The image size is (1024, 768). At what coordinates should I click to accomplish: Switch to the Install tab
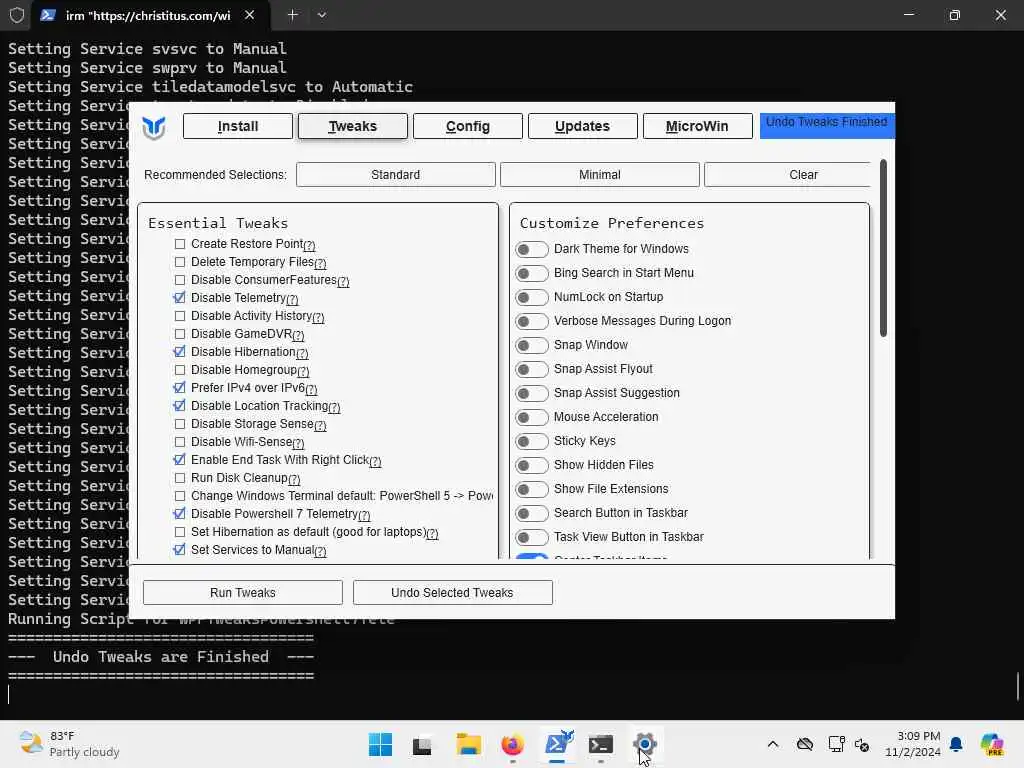coord(238,126)
